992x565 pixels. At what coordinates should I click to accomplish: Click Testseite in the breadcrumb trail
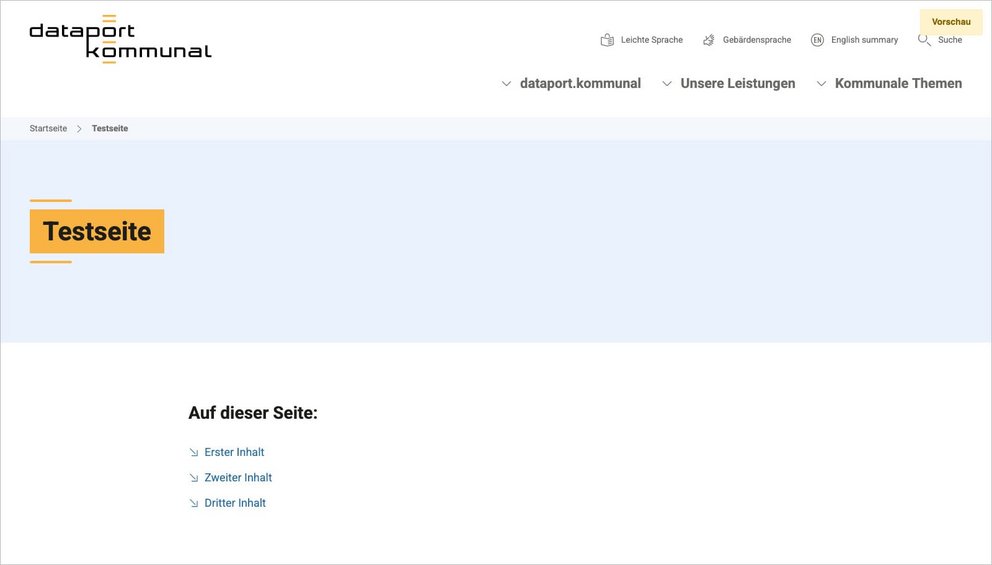click(110, 129)
